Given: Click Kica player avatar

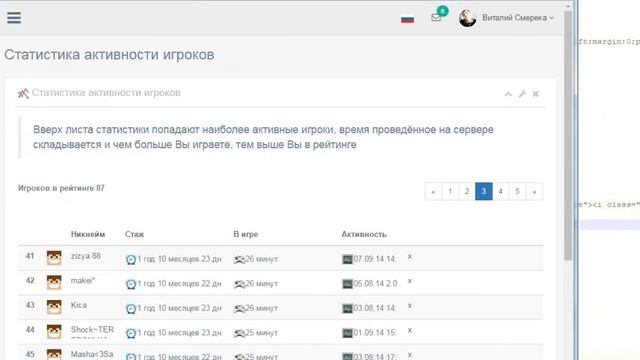Looking at the screenshot, I should [54, 307].
